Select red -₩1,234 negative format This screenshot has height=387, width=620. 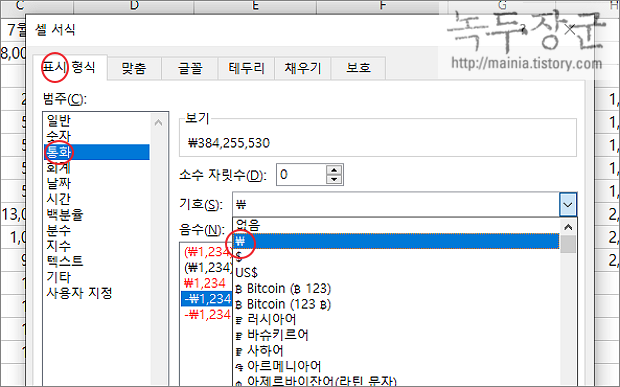click(206, 315)
